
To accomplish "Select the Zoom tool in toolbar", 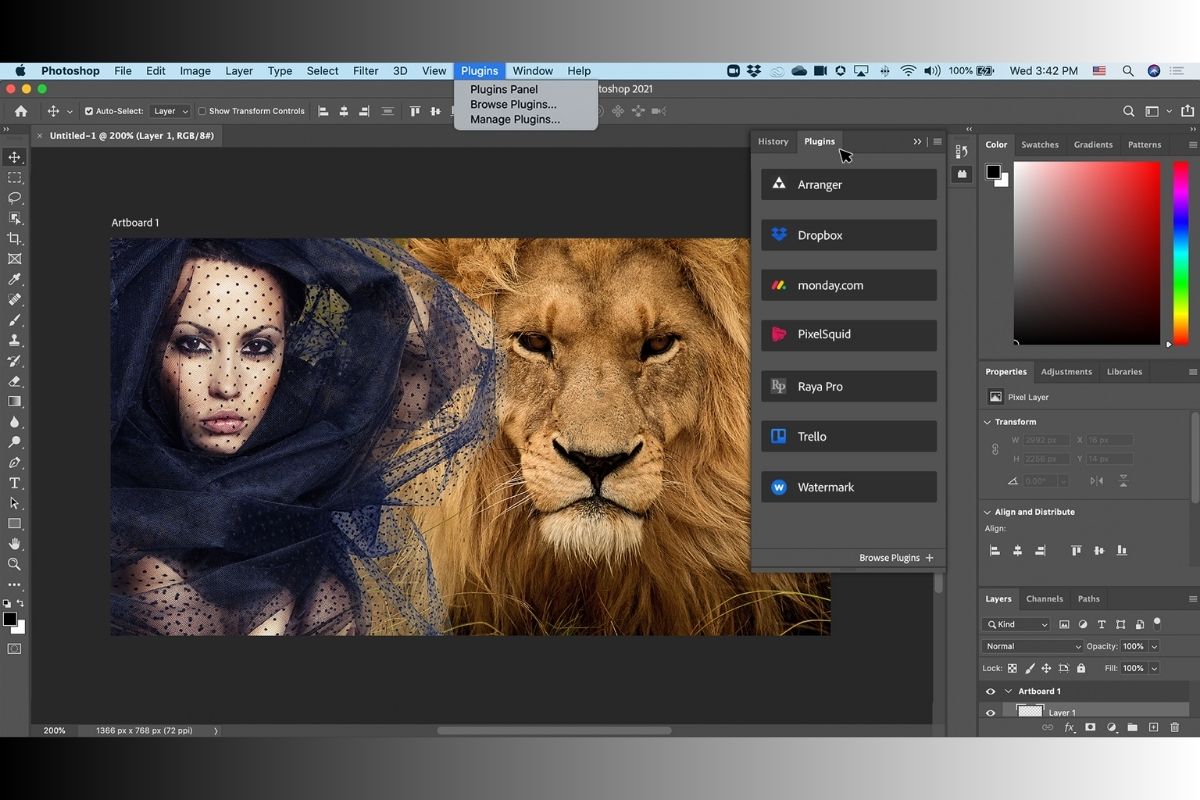I will 14,564.
